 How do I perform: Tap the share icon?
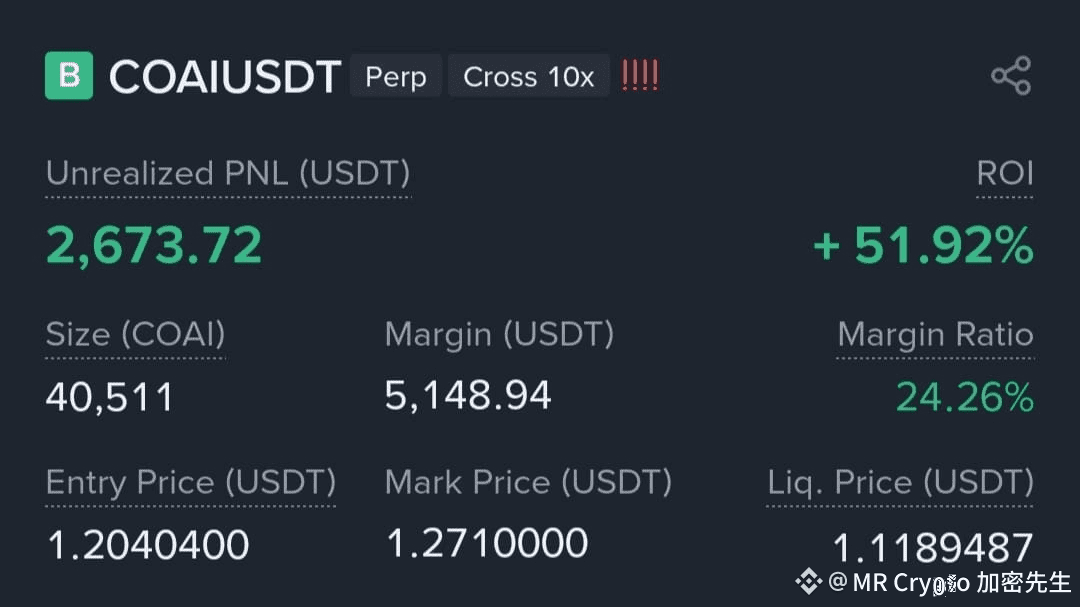click(1011, 75)
